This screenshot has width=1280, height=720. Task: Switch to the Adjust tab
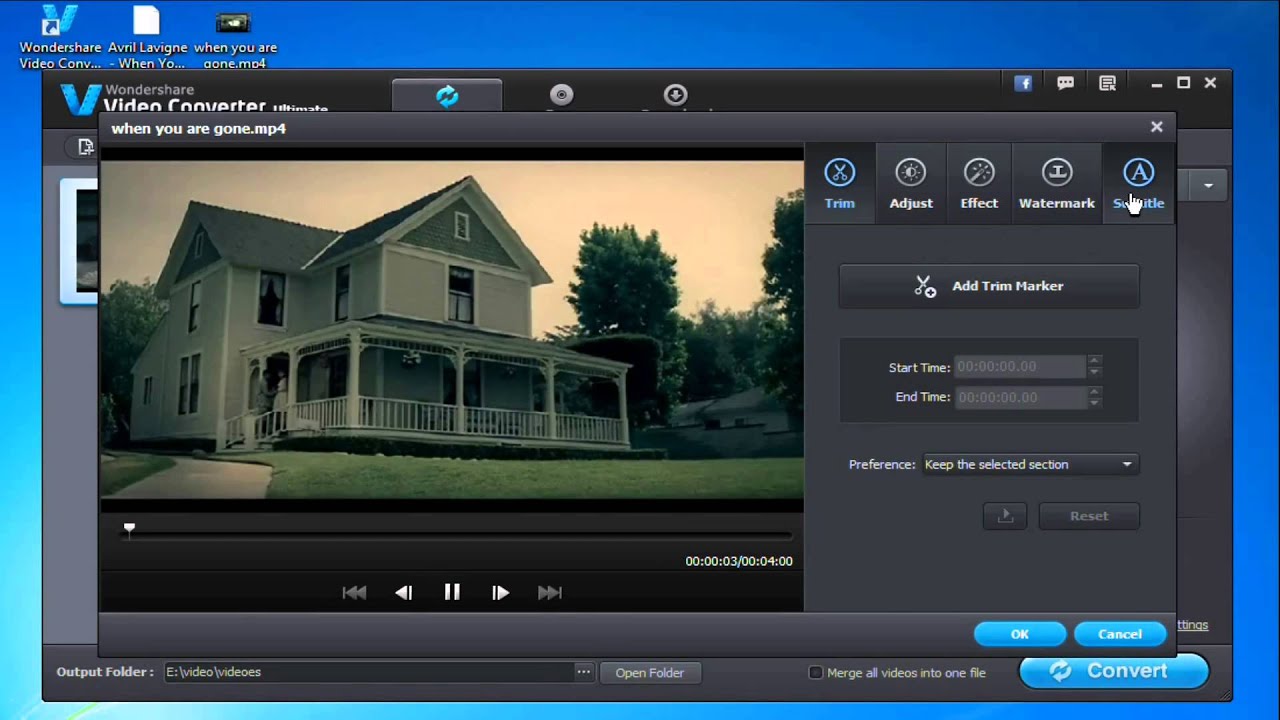tap(910, 184)
